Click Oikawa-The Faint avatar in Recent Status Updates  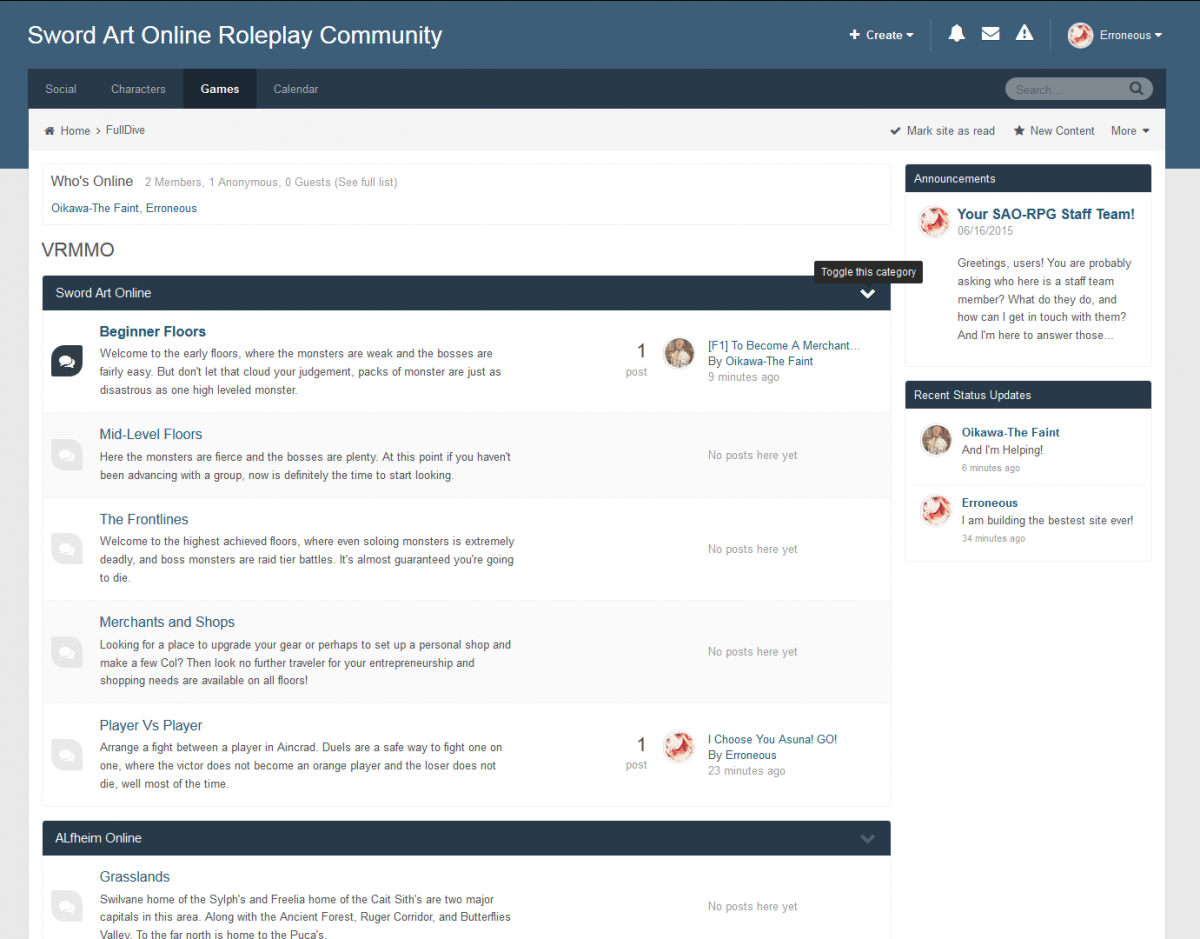pyautogui.click(x=936, y=440)
